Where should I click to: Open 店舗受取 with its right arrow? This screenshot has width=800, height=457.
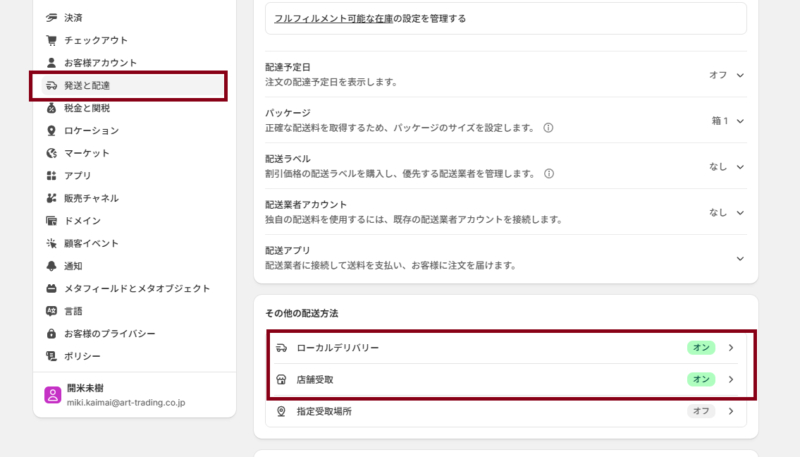[x=731, y=379]
